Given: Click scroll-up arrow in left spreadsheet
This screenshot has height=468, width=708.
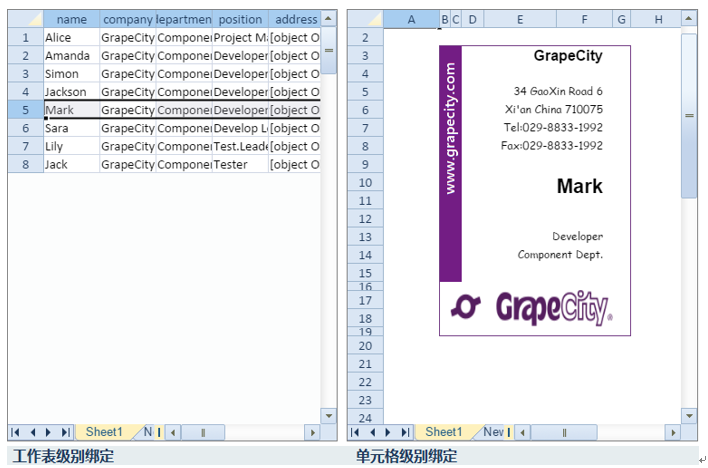Looking at the screenshot, I should [x=328, y=19].
